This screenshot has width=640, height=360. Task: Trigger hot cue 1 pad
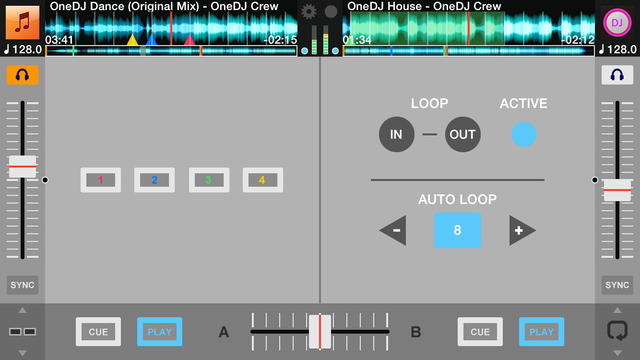coord(100,180)
